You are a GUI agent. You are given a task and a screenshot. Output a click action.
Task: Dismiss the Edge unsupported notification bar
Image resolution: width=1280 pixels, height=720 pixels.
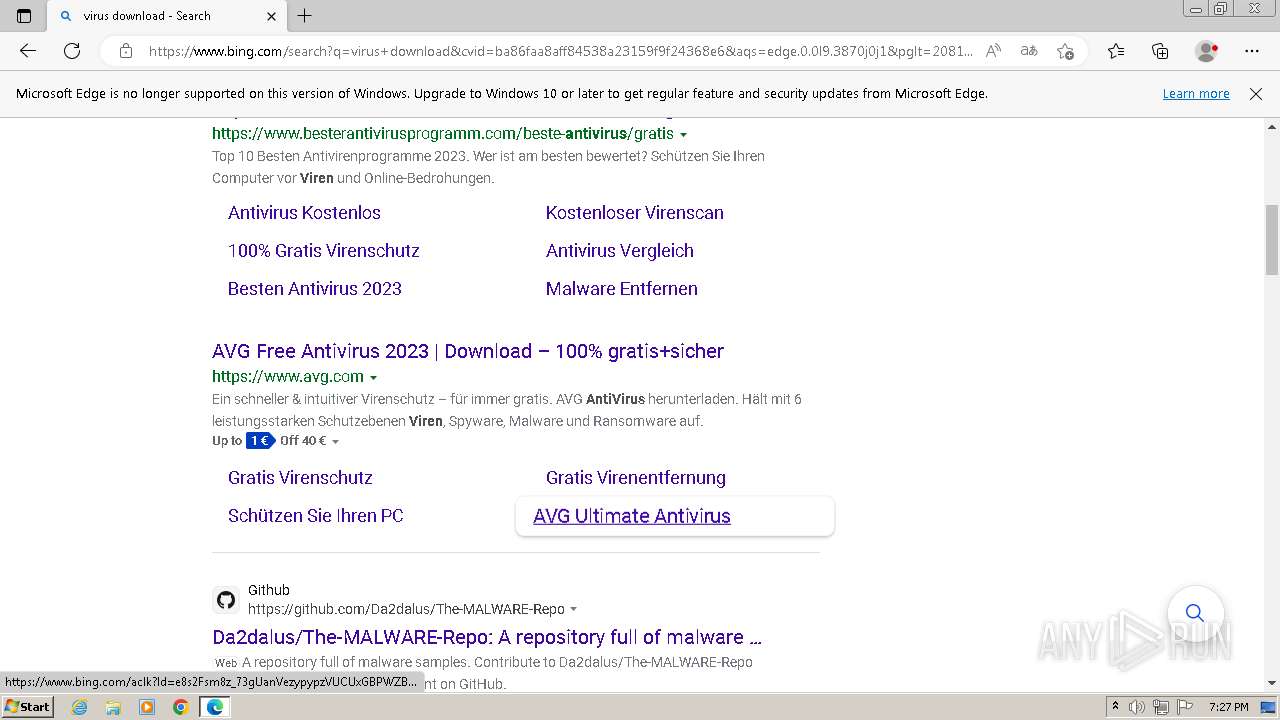point(1256,93)
